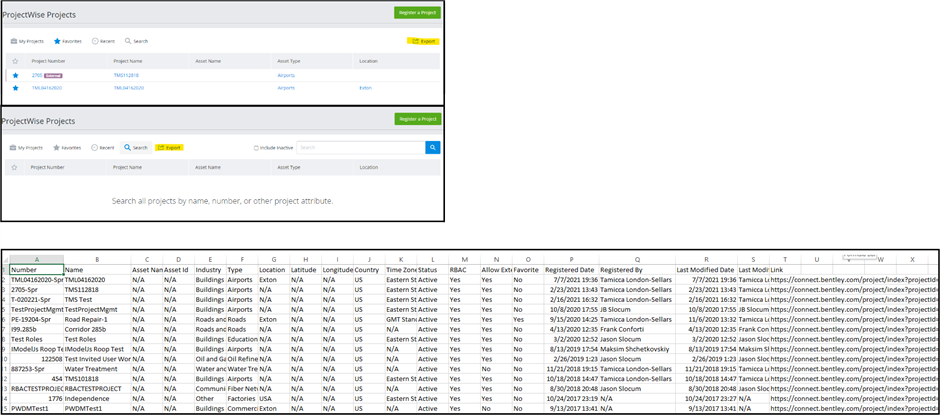This screenshot has width=940, height=415.
Task: Click the My Projects briefcase icon in the Favorites panel
Action: pos(14,41)
